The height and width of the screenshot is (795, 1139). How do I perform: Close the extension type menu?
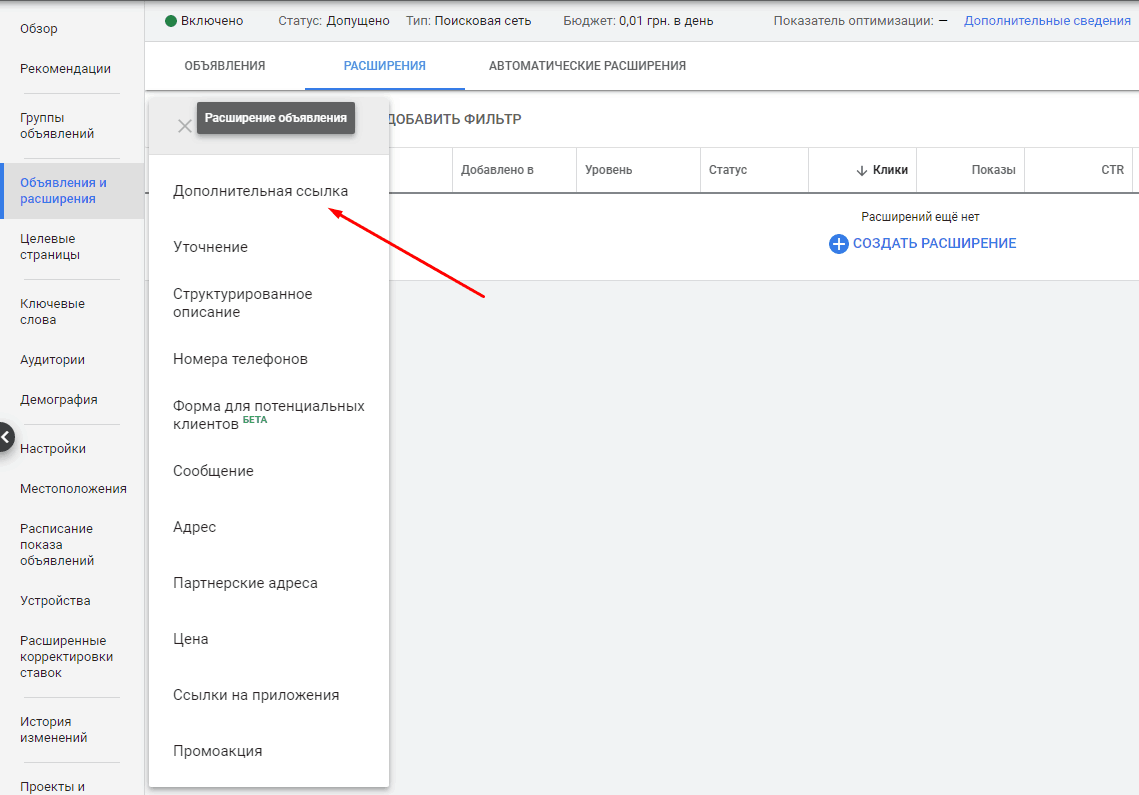click(184, 125)
